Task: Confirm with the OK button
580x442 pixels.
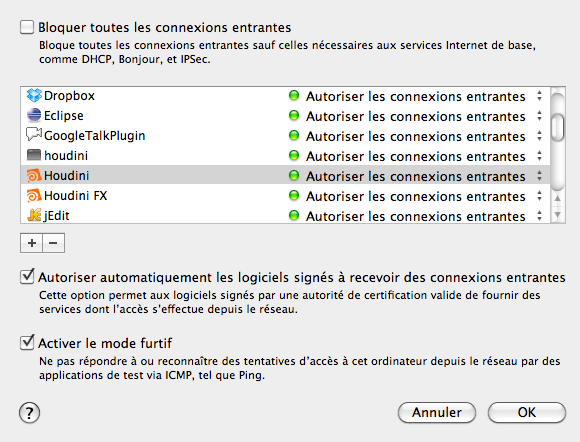Action: 527,412
